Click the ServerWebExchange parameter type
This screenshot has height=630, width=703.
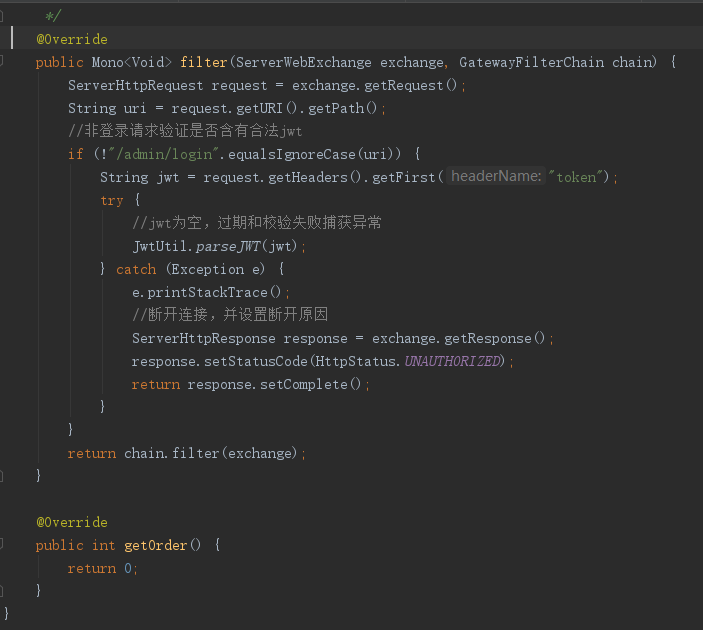click(304, 62)
